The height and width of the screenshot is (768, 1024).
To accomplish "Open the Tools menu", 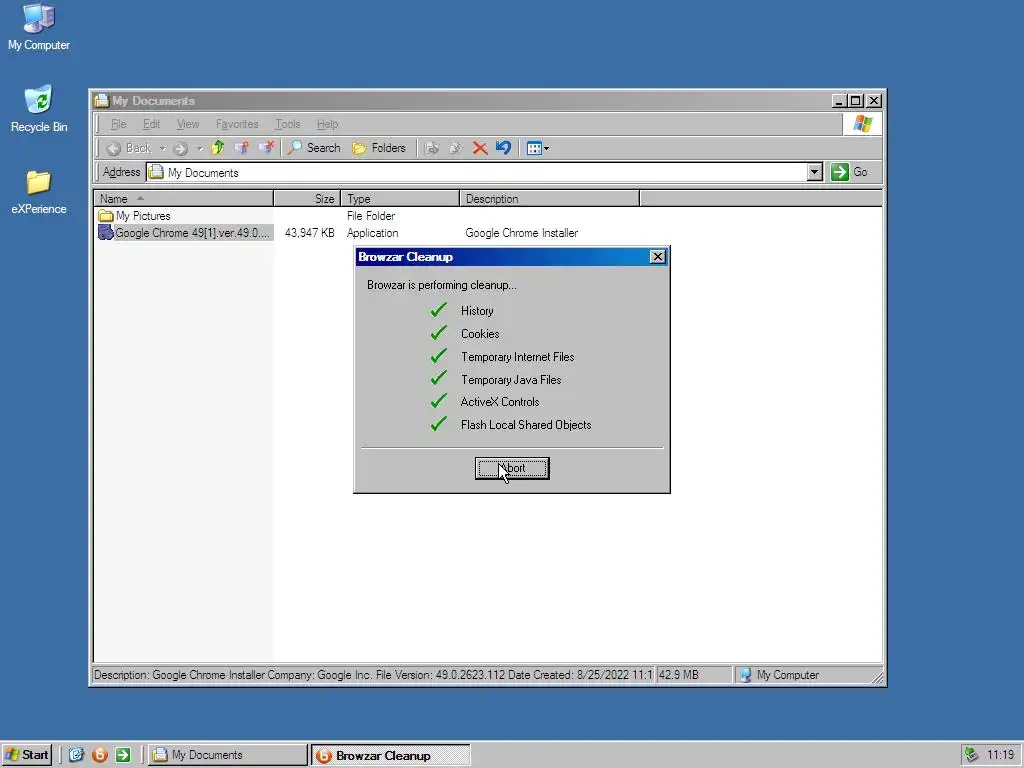I will [x=287, y=124].
